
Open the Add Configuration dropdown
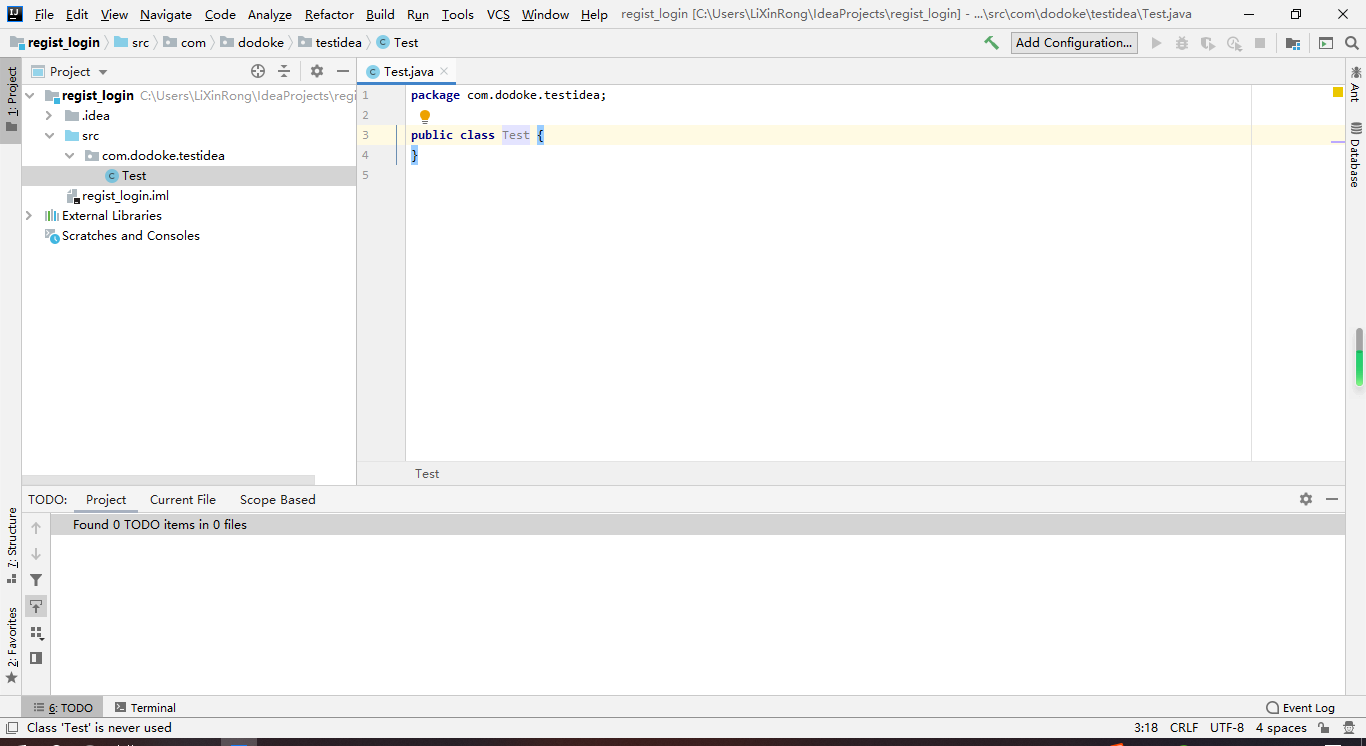1074,42
